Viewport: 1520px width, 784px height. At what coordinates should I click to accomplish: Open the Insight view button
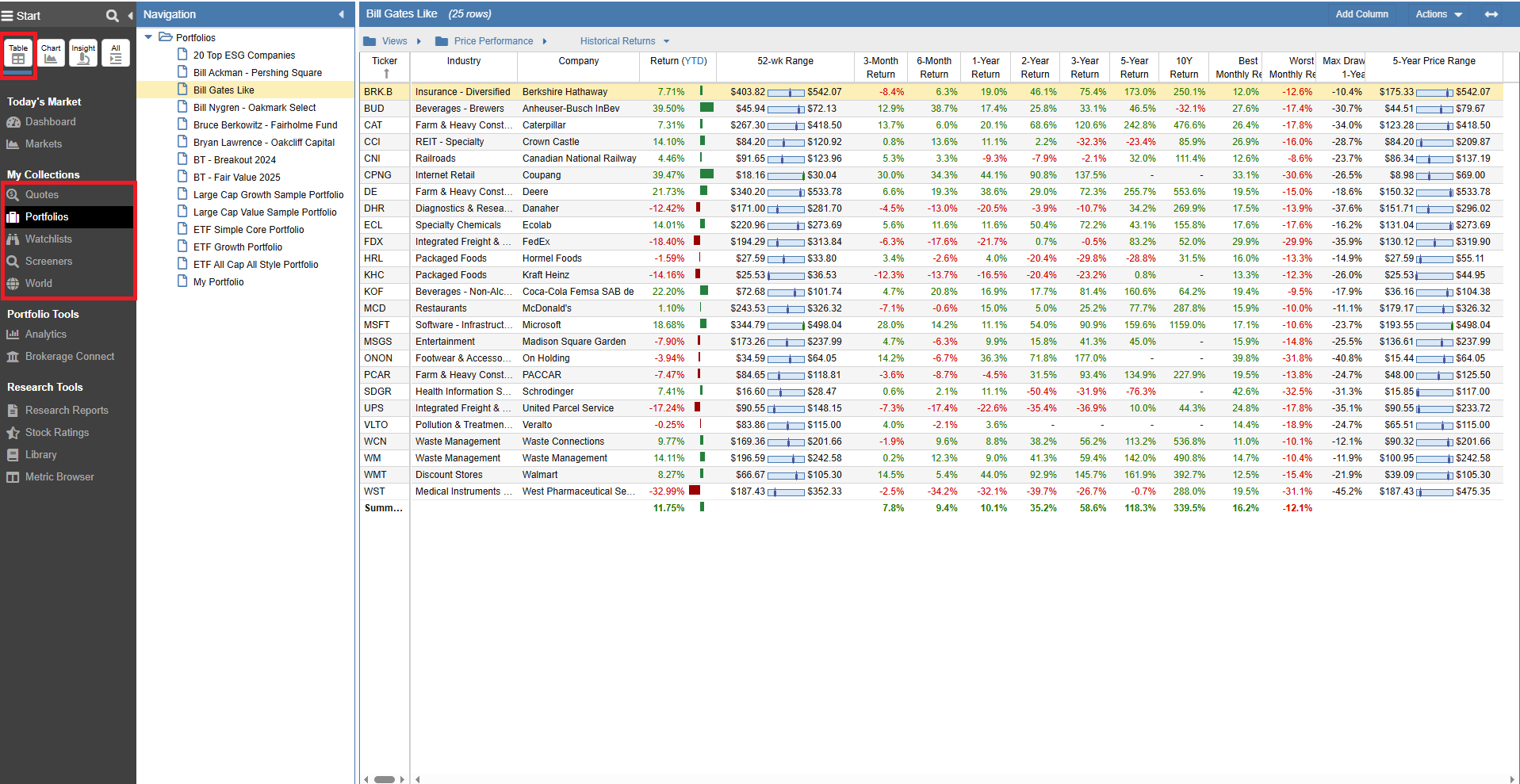point(83,53)
